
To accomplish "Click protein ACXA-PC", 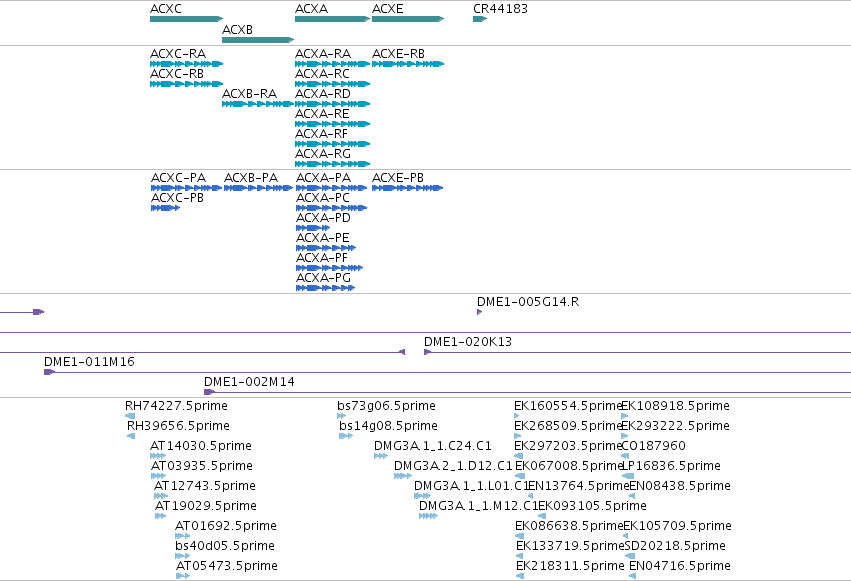I will [x=332, y=208].
